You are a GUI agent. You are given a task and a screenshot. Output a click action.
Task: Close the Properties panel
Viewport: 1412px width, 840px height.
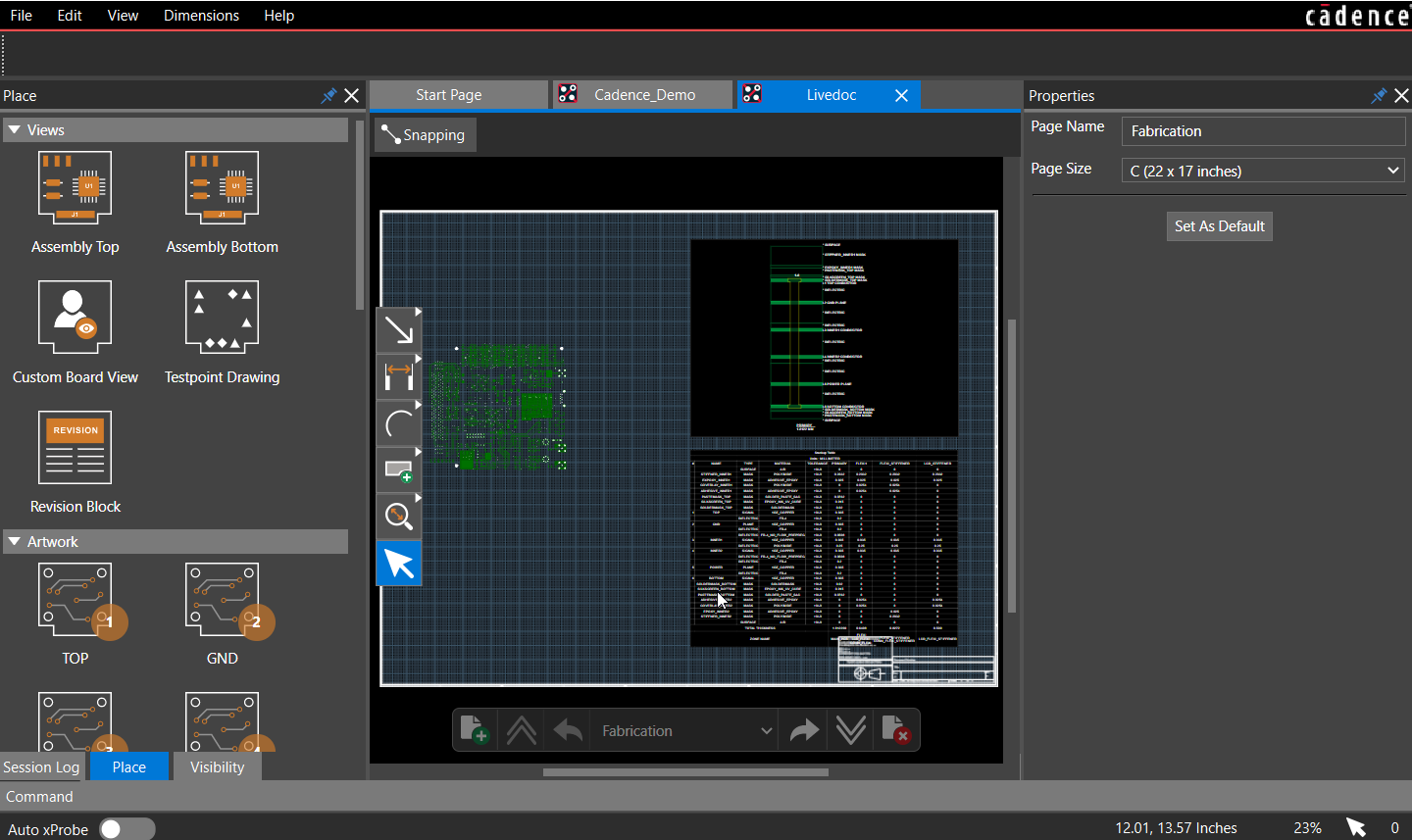pos(1402,95)
